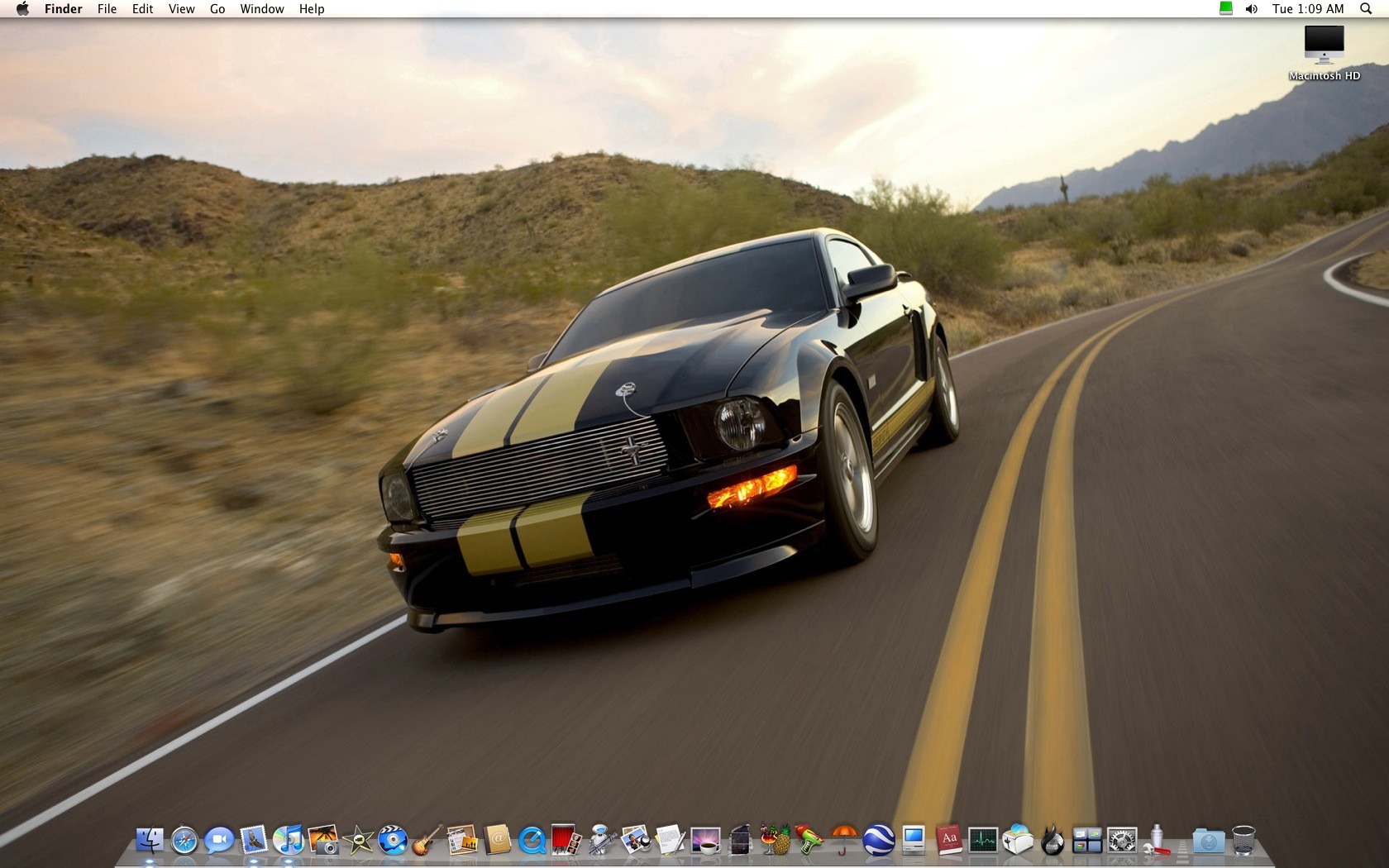This screenshot has width=1389, height=868.
Task: Open the volume control in menu bar
Action: (x=1252, y=9)
